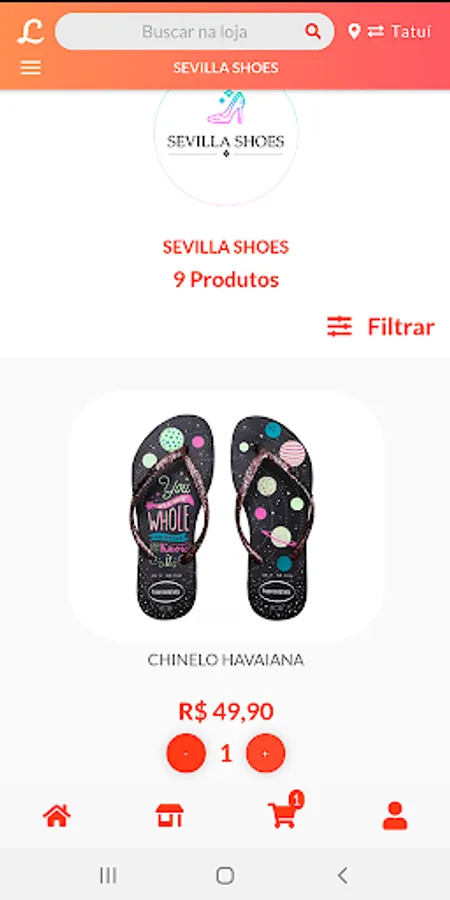The image size is (450, 900).
Task: Open Android recent apps button
Action: 108,875
